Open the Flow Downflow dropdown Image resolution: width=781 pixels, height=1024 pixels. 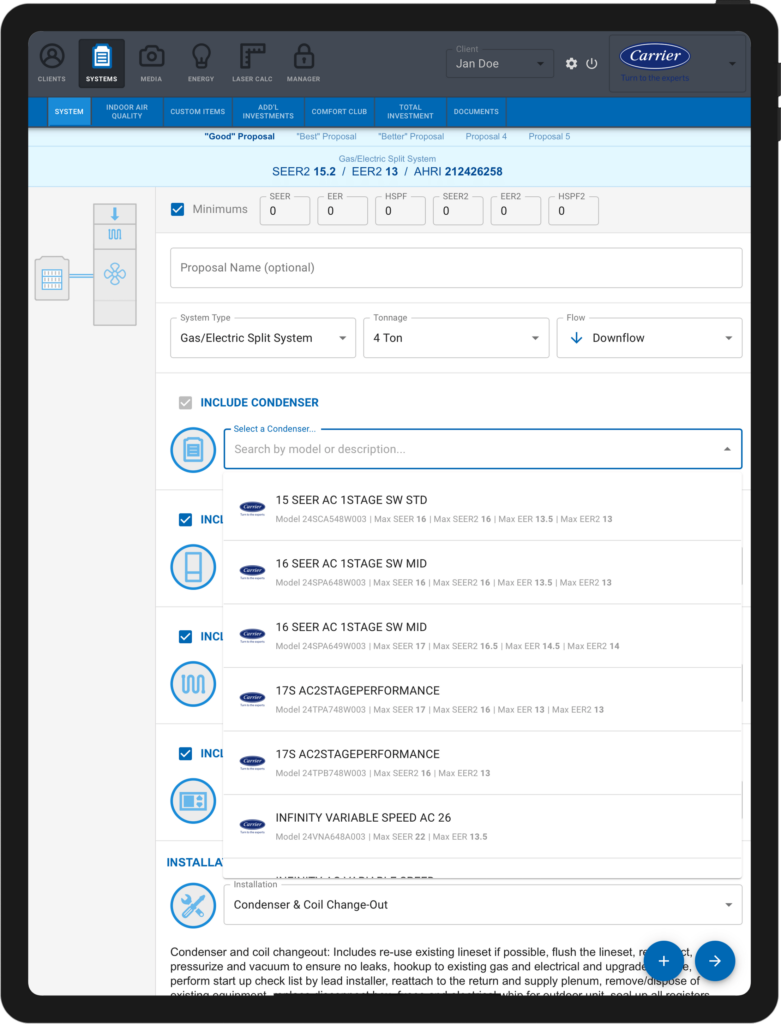click(650, 338)
